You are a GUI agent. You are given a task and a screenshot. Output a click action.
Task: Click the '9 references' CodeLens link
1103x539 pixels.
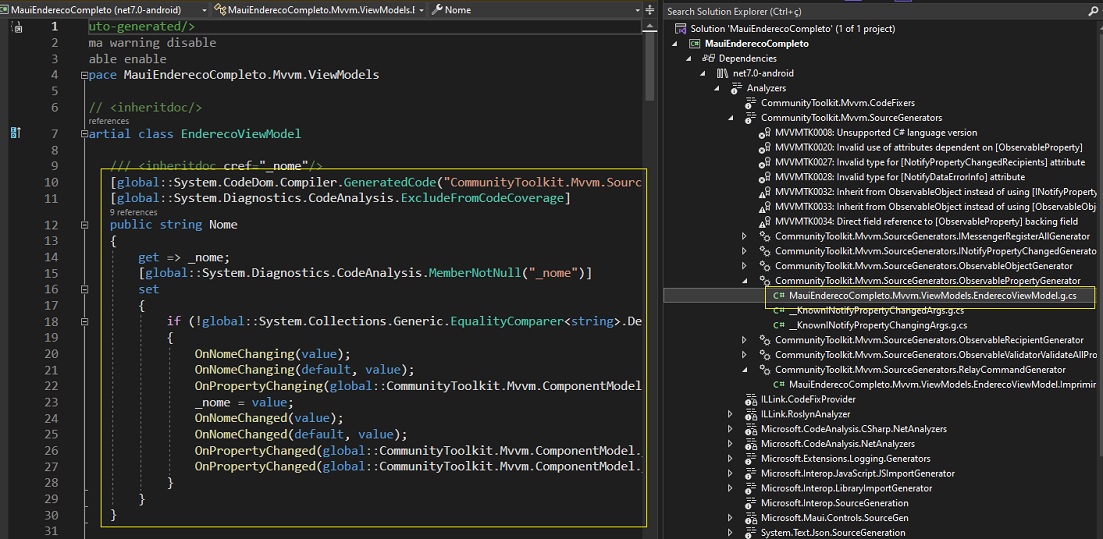pyautogui.click(x=133, y=212)
